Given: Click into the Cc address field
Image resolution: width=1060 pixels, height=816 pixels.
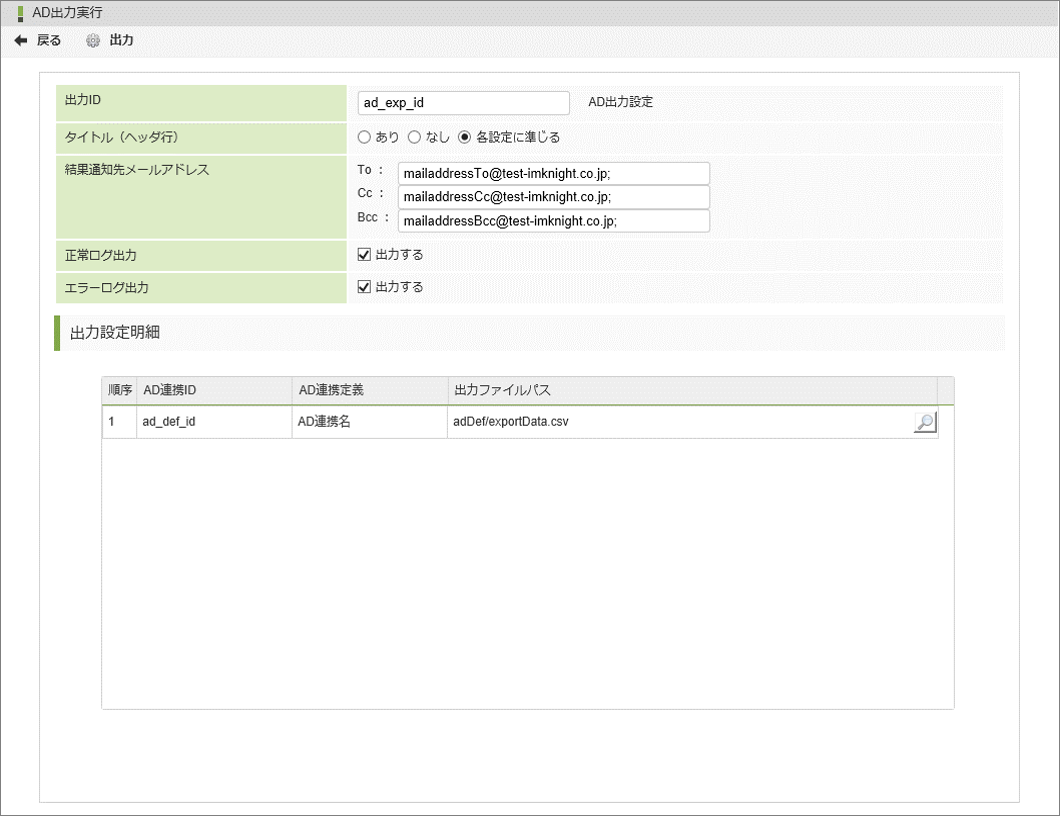Looking at the screenshot, I should [x=553, y=197].
